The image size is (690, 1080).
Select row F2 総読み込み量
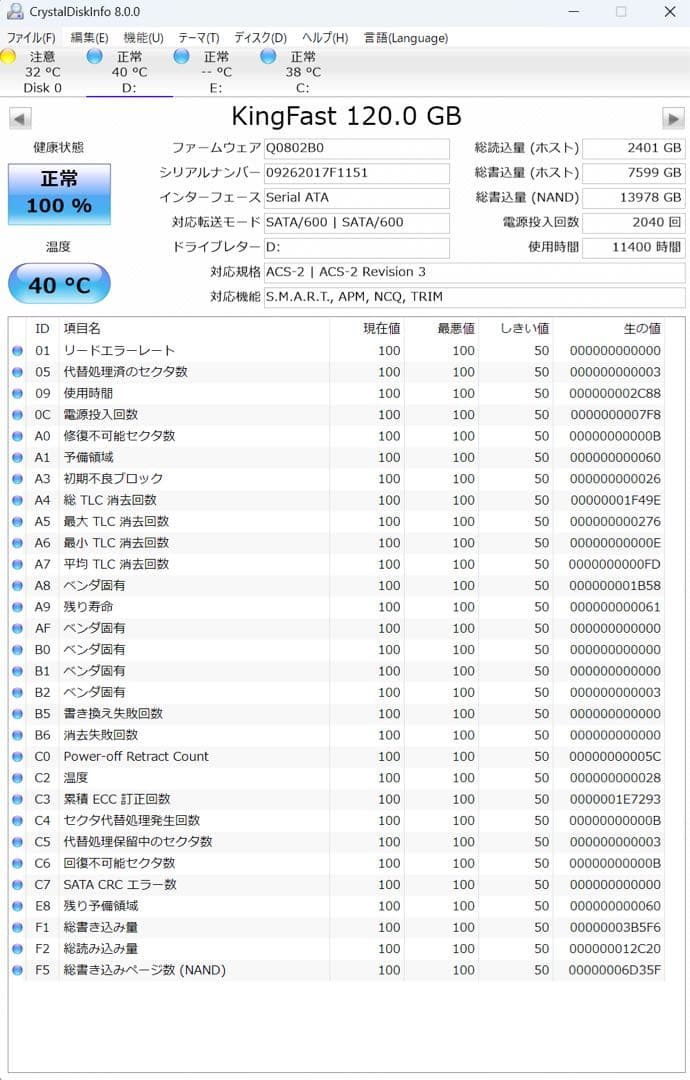(x=337, y=948)
